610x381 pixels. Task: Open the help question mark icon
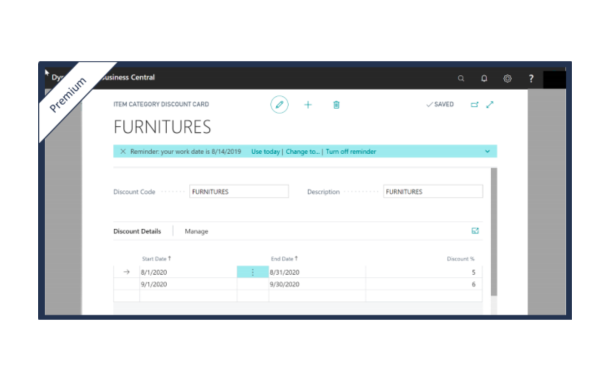531,78
